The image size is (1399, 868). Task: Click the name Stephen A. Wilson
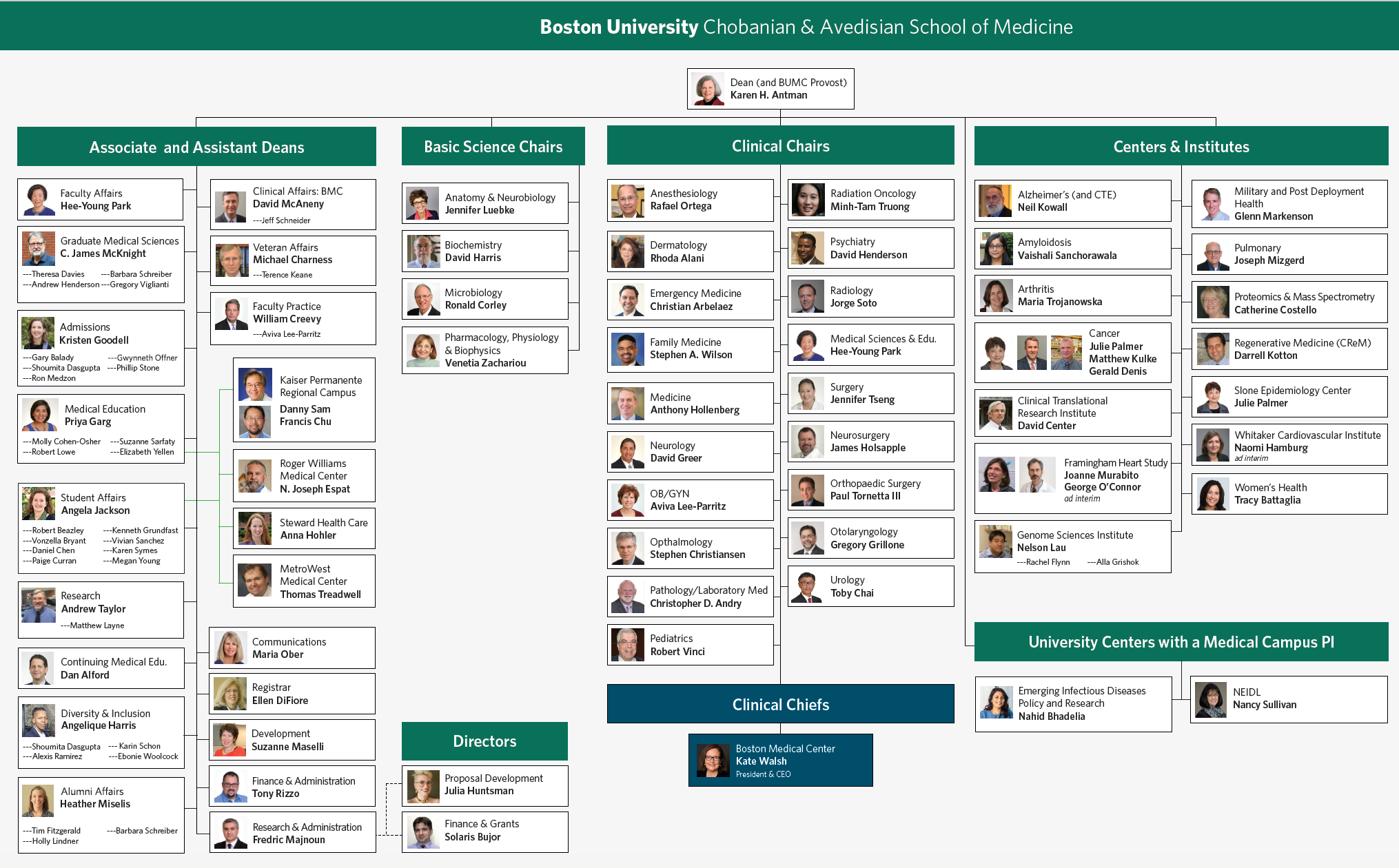coord(691,355)
